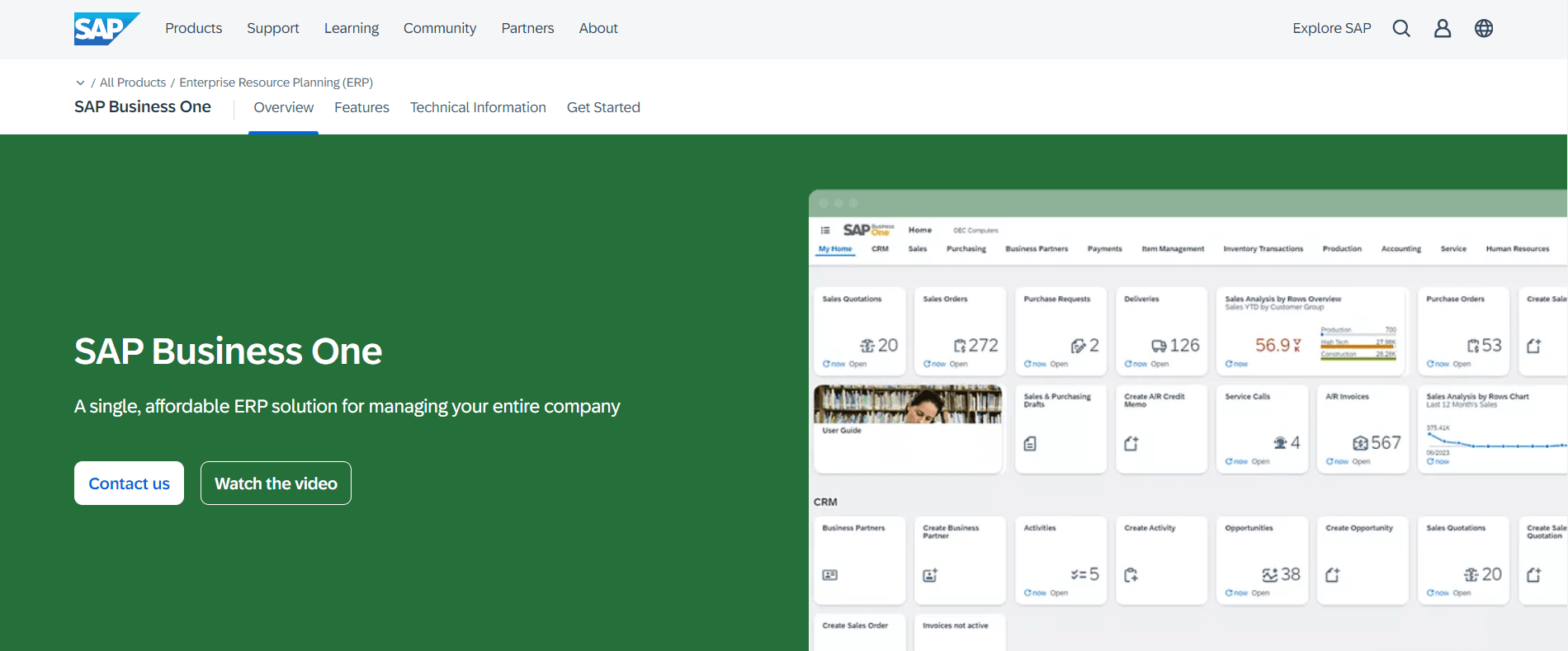Open Invoices not active tile

[x=961, y=632]
